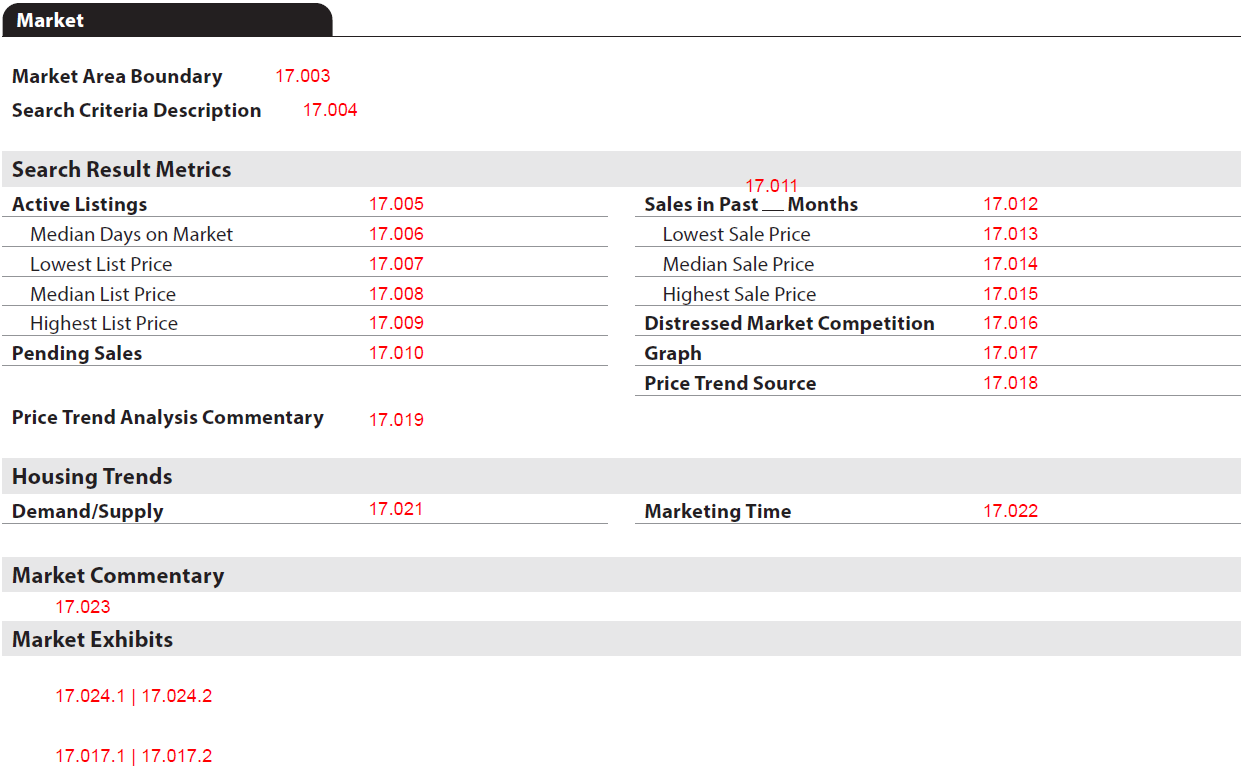
Task: Click the Distressed Market Competition label
Action: coord(790,324)
